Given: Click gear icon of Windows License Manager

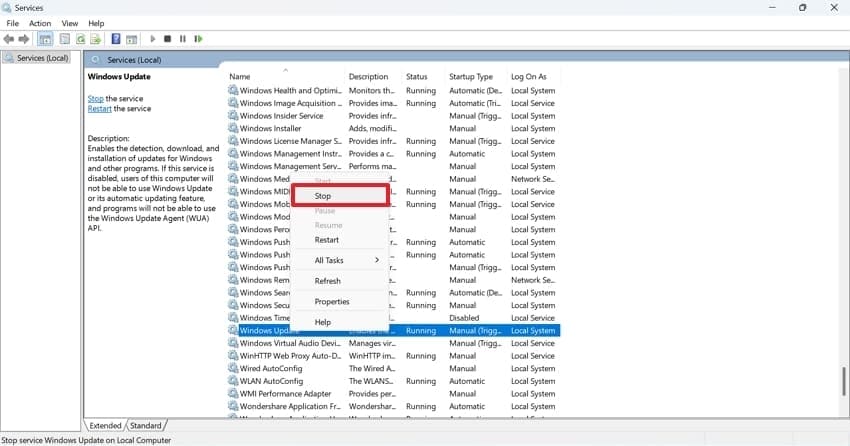Looking at the screenshot, I should pos(233,141).
